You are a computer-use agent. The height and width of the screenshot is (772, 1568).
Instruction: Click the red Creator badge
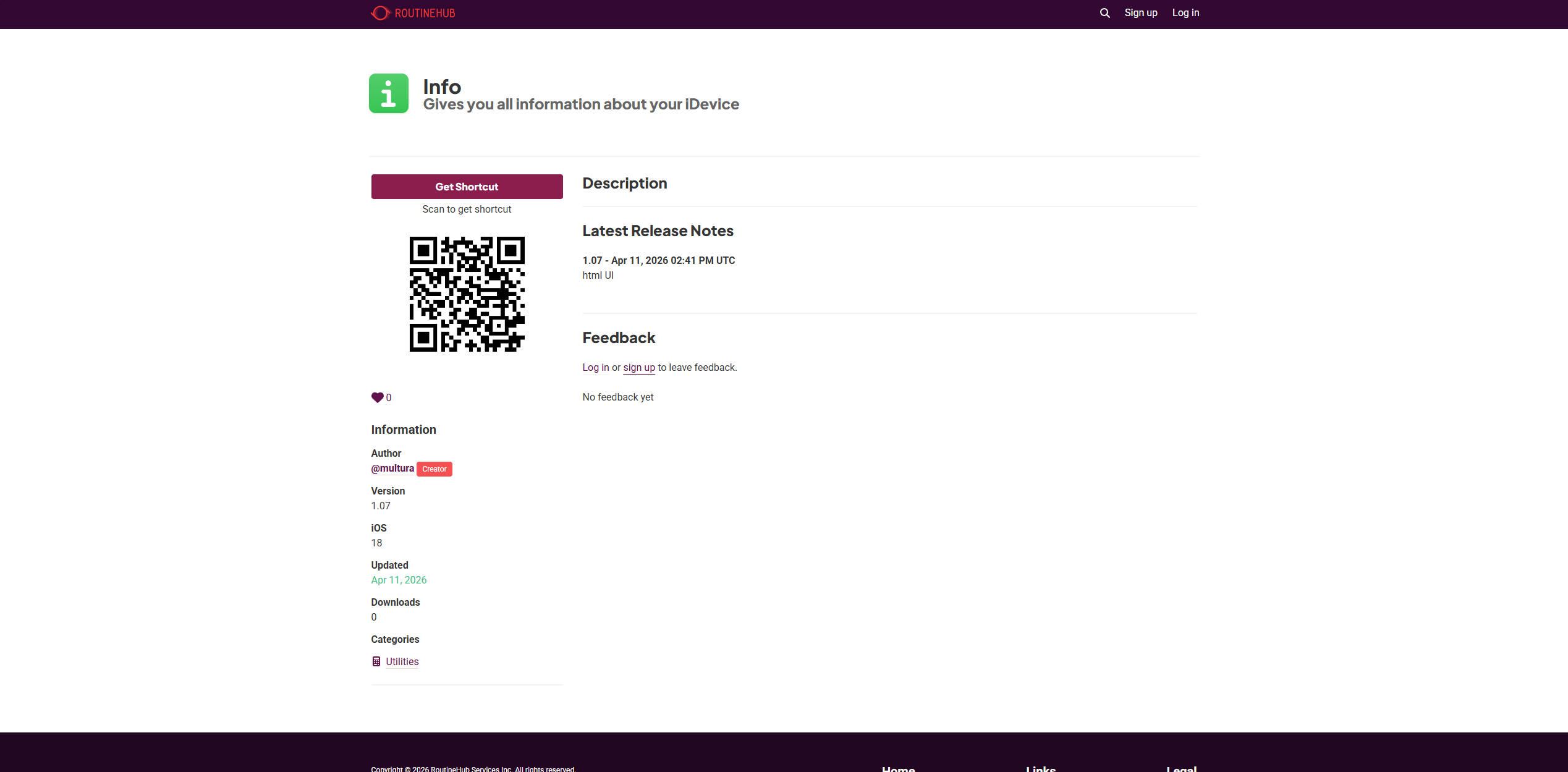pyautogui.click(x=434, y=469)
